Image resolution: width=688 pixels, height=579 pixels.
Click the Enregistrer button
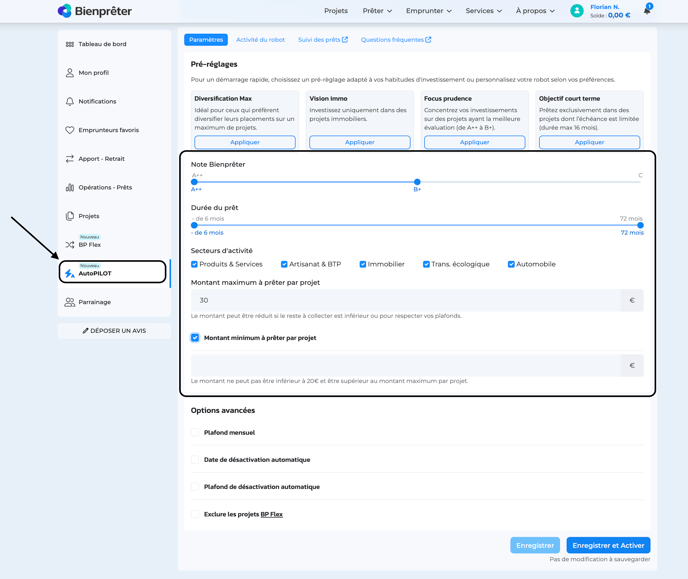pyautogui.click(x=535, y=545)
